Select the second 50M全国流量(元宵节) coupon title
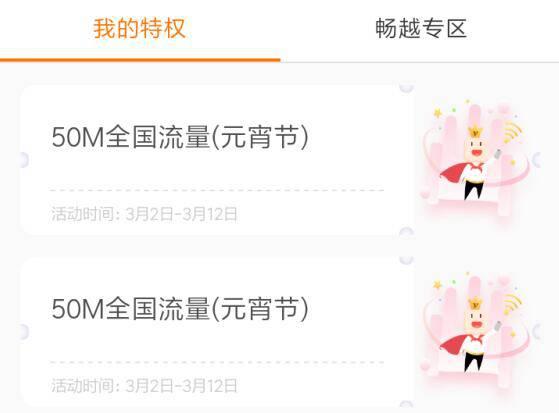This screenshot has width=559, height=413. tap(180, 309)
